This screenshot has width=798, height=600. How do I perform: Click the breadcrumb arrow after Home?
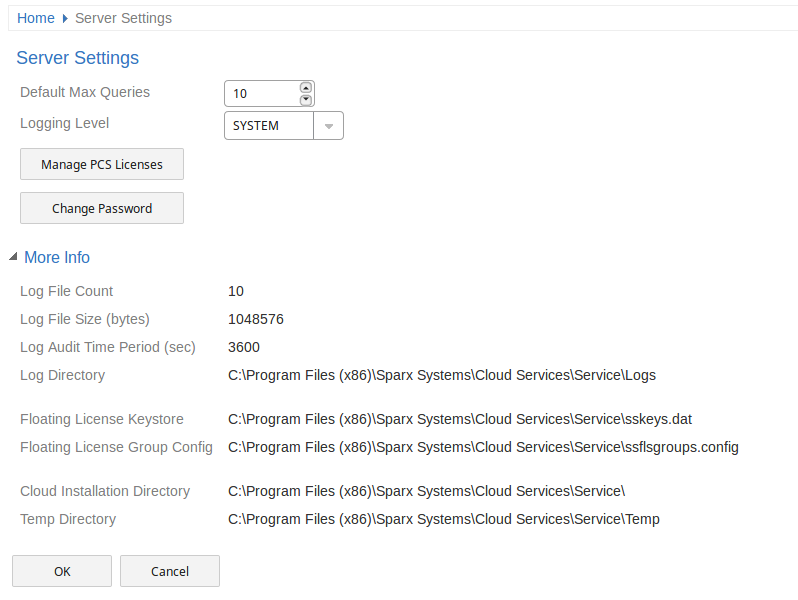click(65, 19)
